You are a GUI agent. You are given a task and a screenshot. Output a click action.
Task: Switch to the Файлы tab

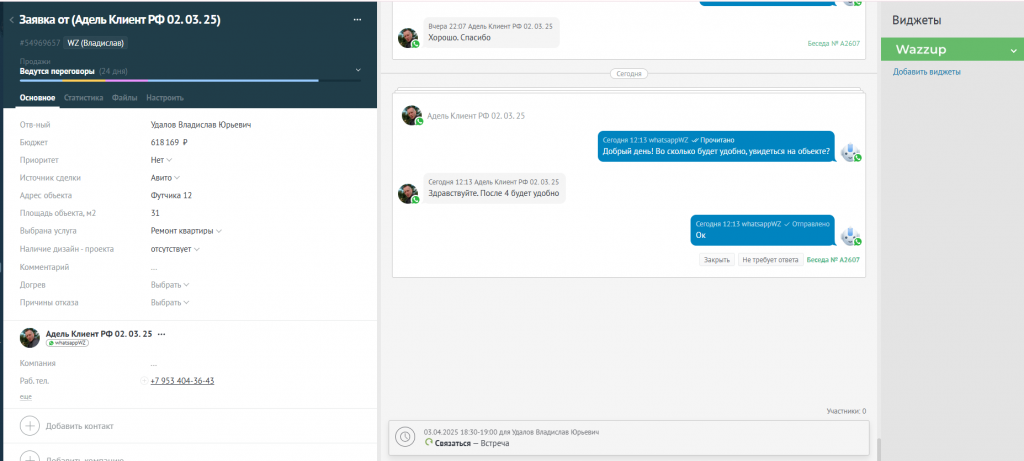pos(125,98)
